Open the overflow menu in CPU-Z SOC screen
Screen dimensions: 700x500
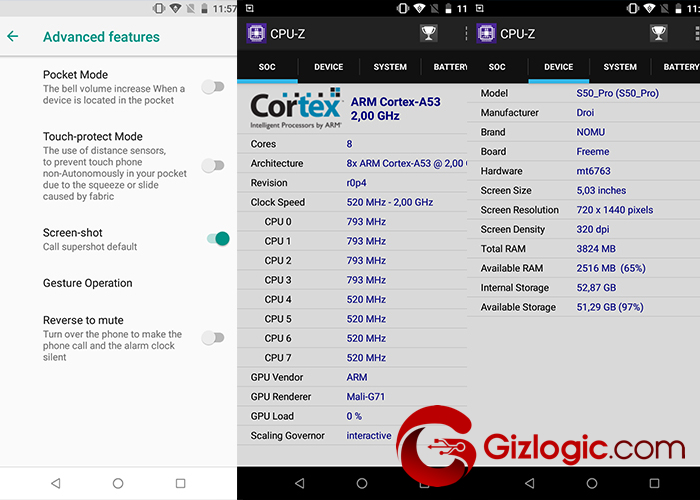(466, 33)
